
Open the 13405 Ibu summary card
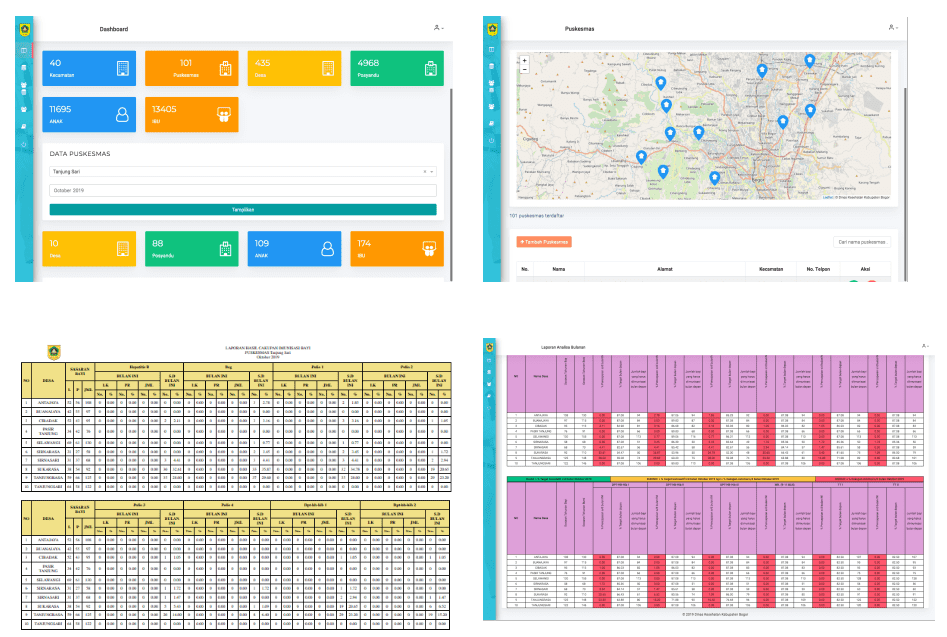(191, 115)
